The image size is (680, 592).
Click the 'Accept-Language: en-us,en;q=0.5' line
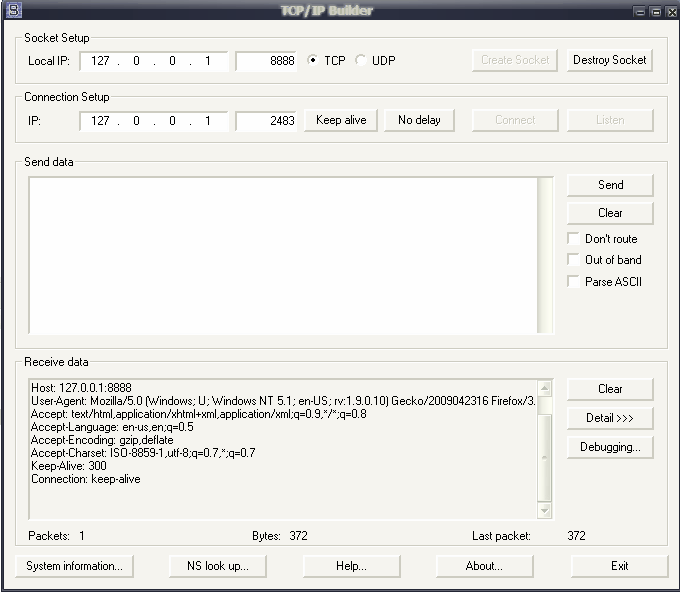(x=112, y=427)
